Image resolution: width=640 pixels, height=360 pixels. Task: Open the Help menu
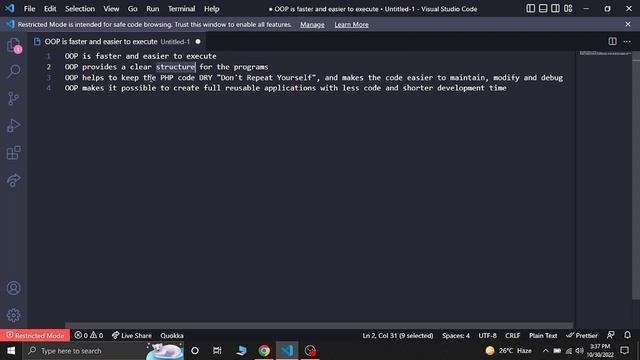[211, 9]
